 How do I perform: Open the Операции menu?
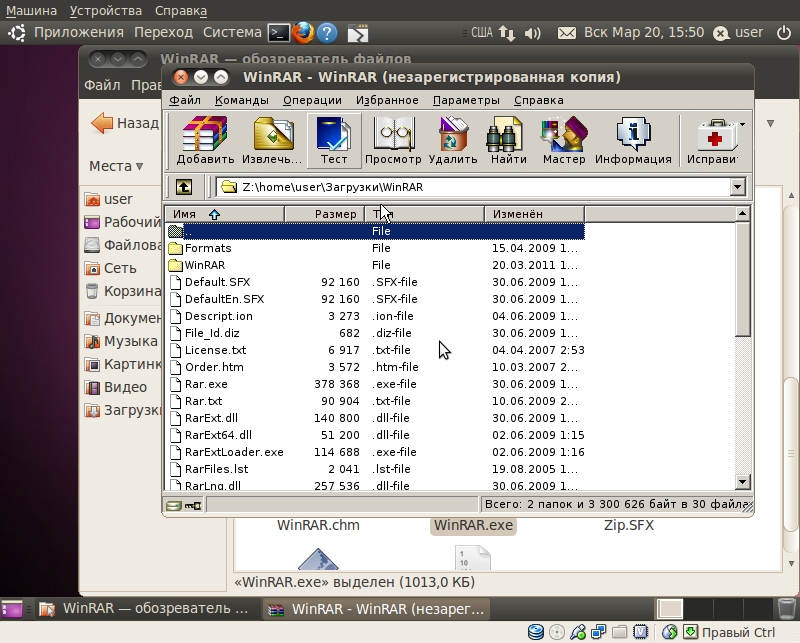(x=312, y=100)
